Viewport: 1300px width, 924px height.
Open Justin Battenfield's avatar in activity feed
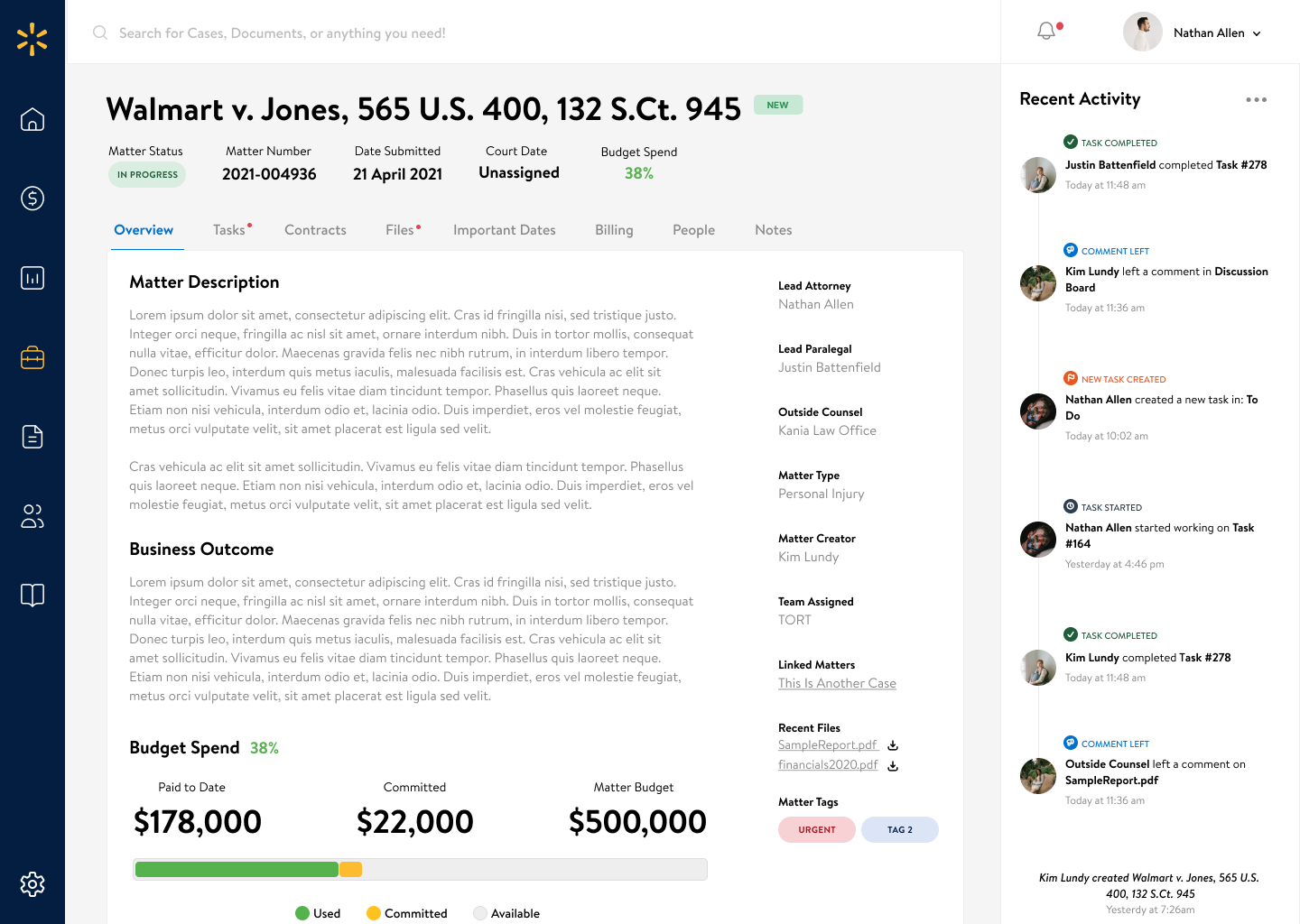tap(1038, 175)
